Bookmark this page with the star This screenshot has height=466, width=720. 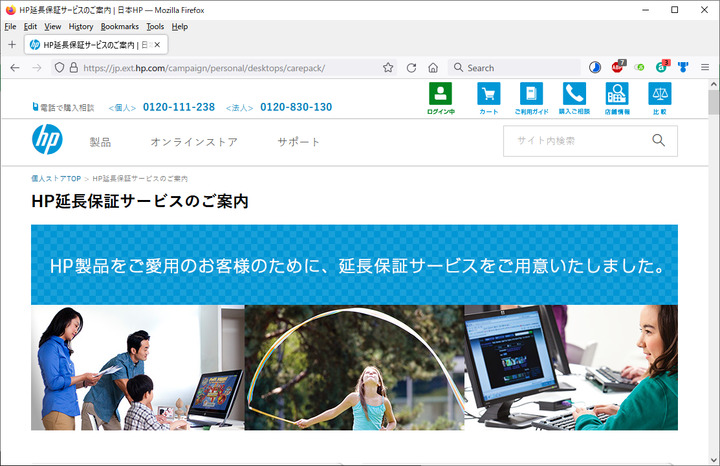click(x=388, y=68)
